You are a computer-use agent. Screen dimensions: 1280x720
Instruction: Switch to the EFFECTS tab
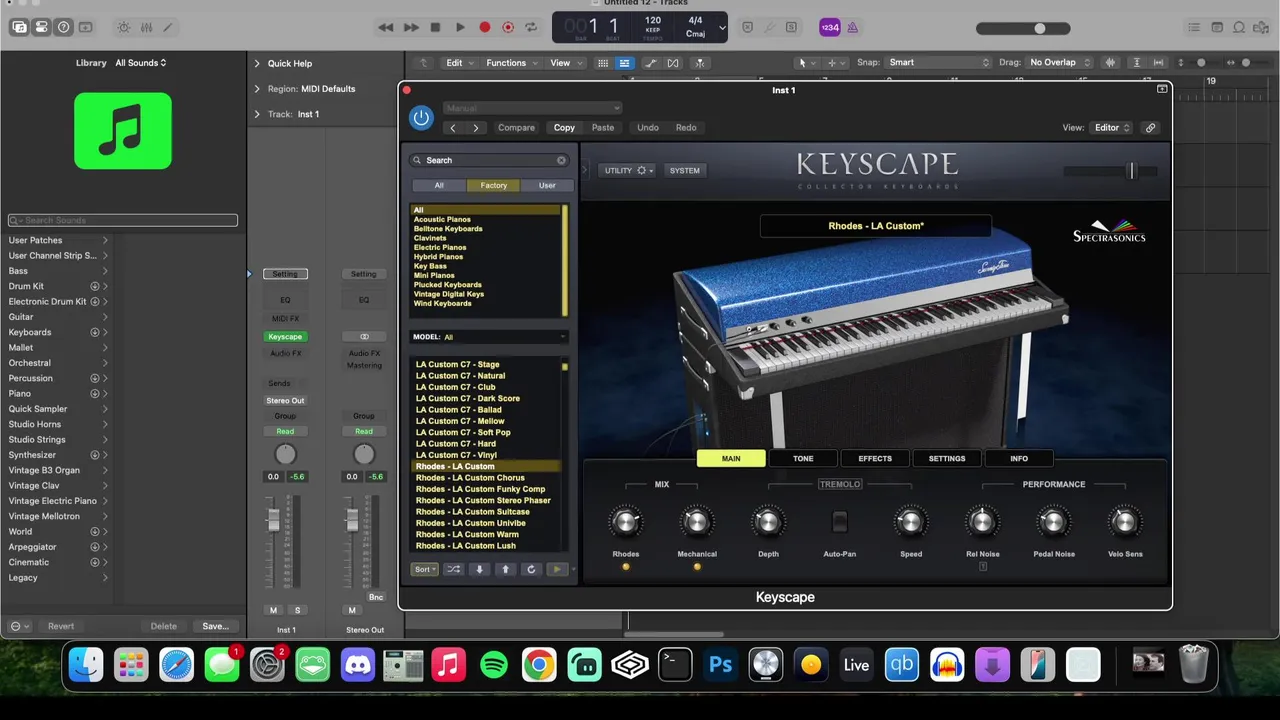click(875, 459)
